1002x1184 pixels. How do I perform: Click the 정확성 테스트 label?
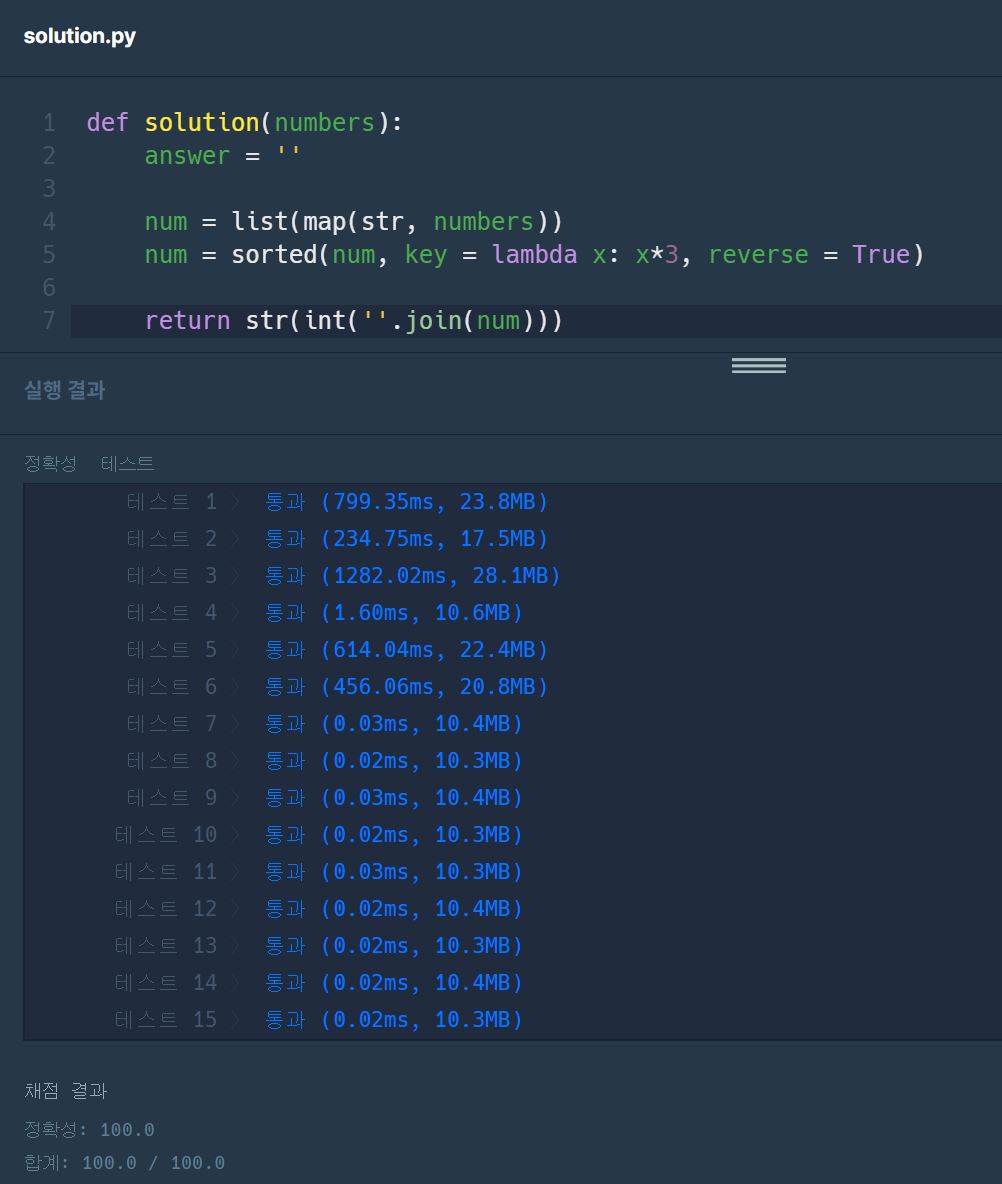click(89, 463)
